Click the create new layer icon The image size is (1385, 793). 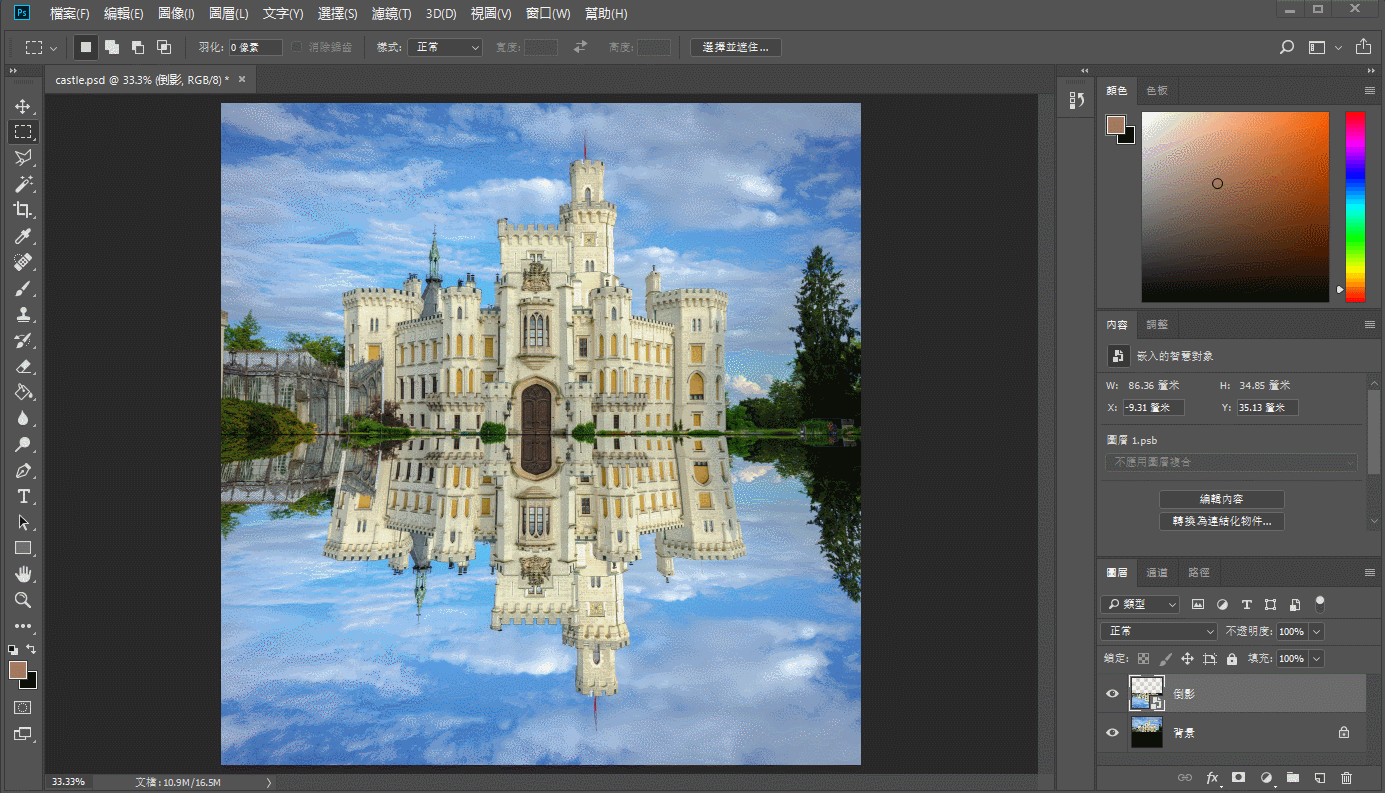click(x=1319, y=777)
